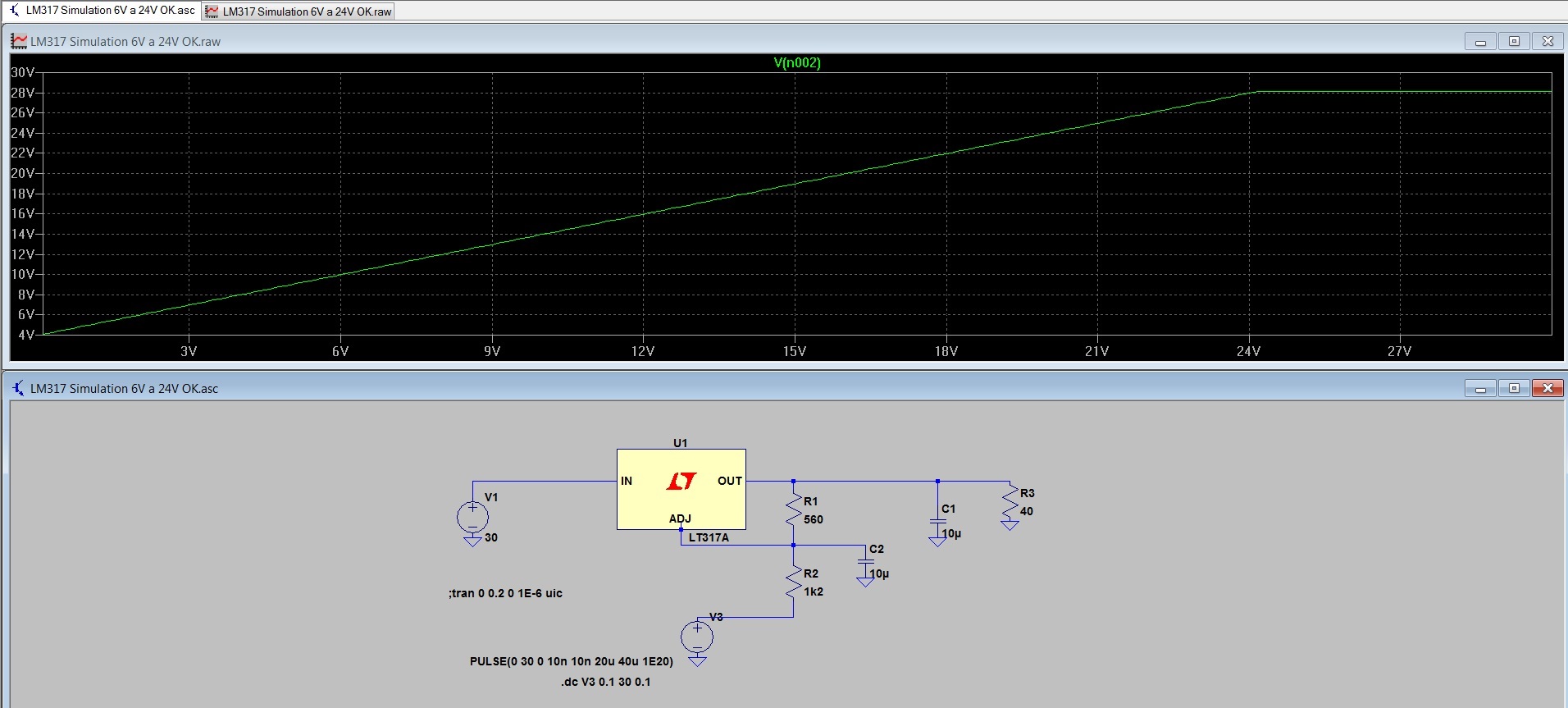Viewport: 1568px width, 708px height.
Task: Click the ground symbol under V3
Action: tap(697, 660)
